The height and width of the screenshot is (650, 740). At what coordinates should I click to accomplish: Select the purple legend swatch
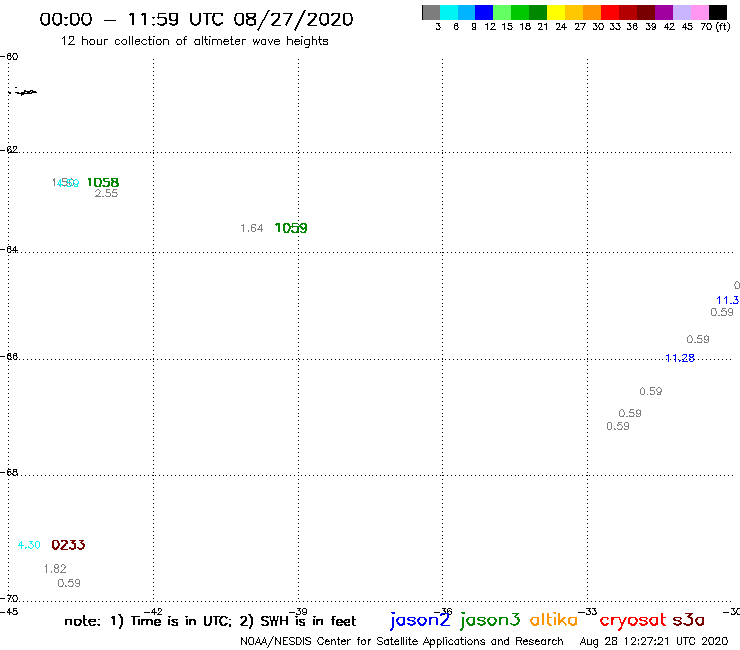pyautogui.click(x=664, y=12)
